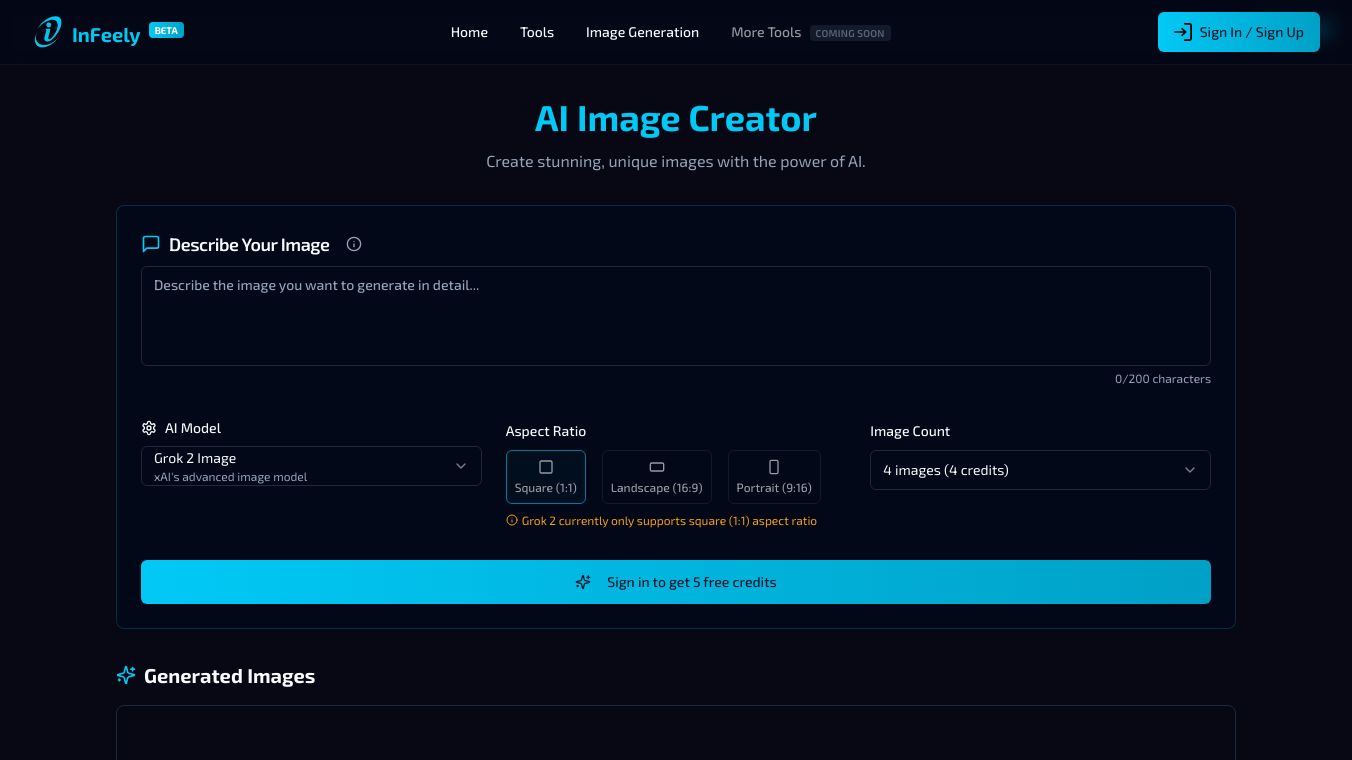
Task: Click the InFeely logo icon
Action: tap(47, 32)
